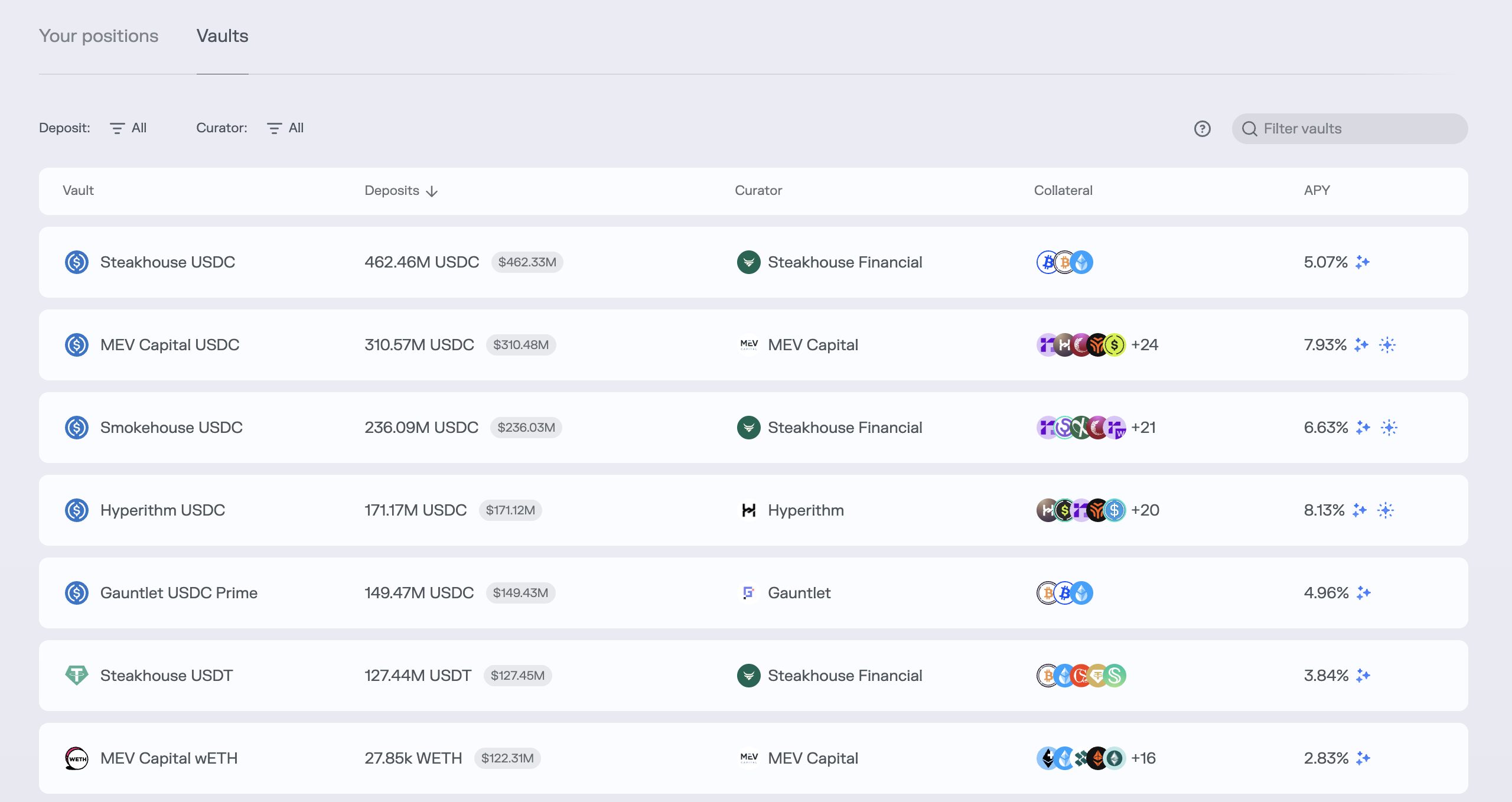Click the Steakhouse USDC token icon
The height and width of the screenshot is (802, 1512).
[x=77, y=262]
